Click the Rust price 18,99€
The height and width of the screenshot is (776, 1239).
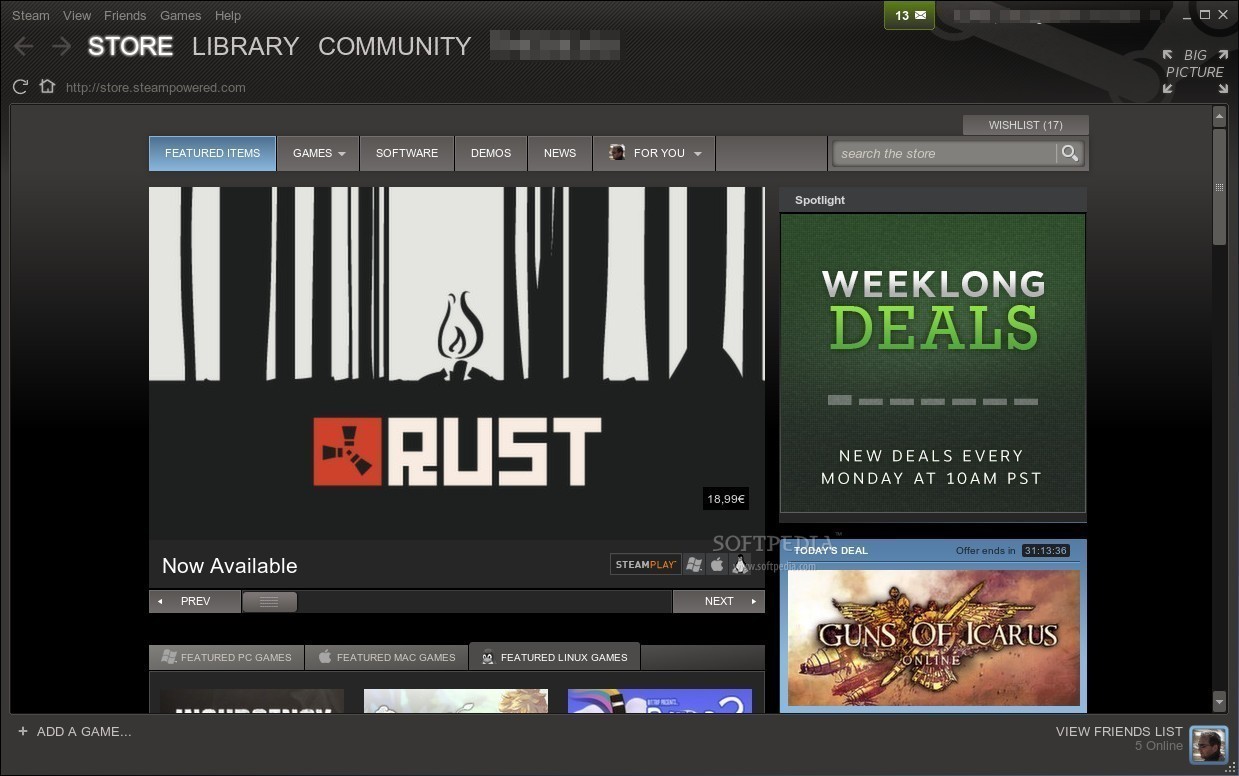(x=726, y=498)
